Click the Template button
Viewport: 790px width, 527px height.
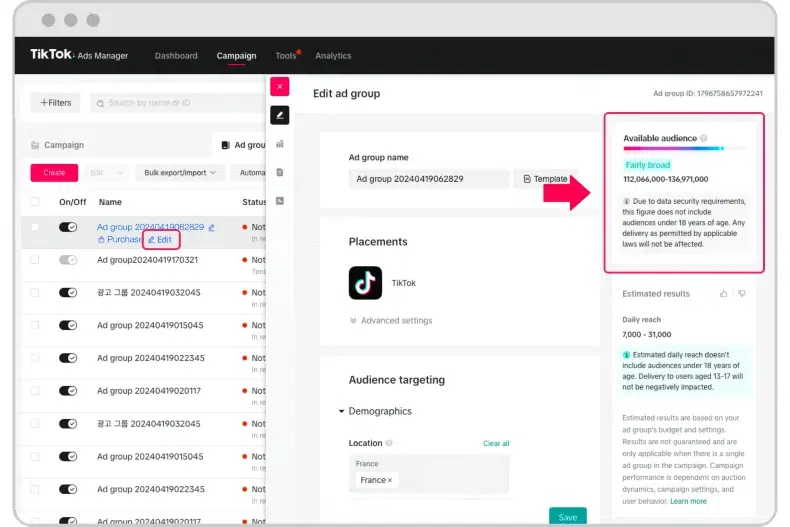(545, 179)
